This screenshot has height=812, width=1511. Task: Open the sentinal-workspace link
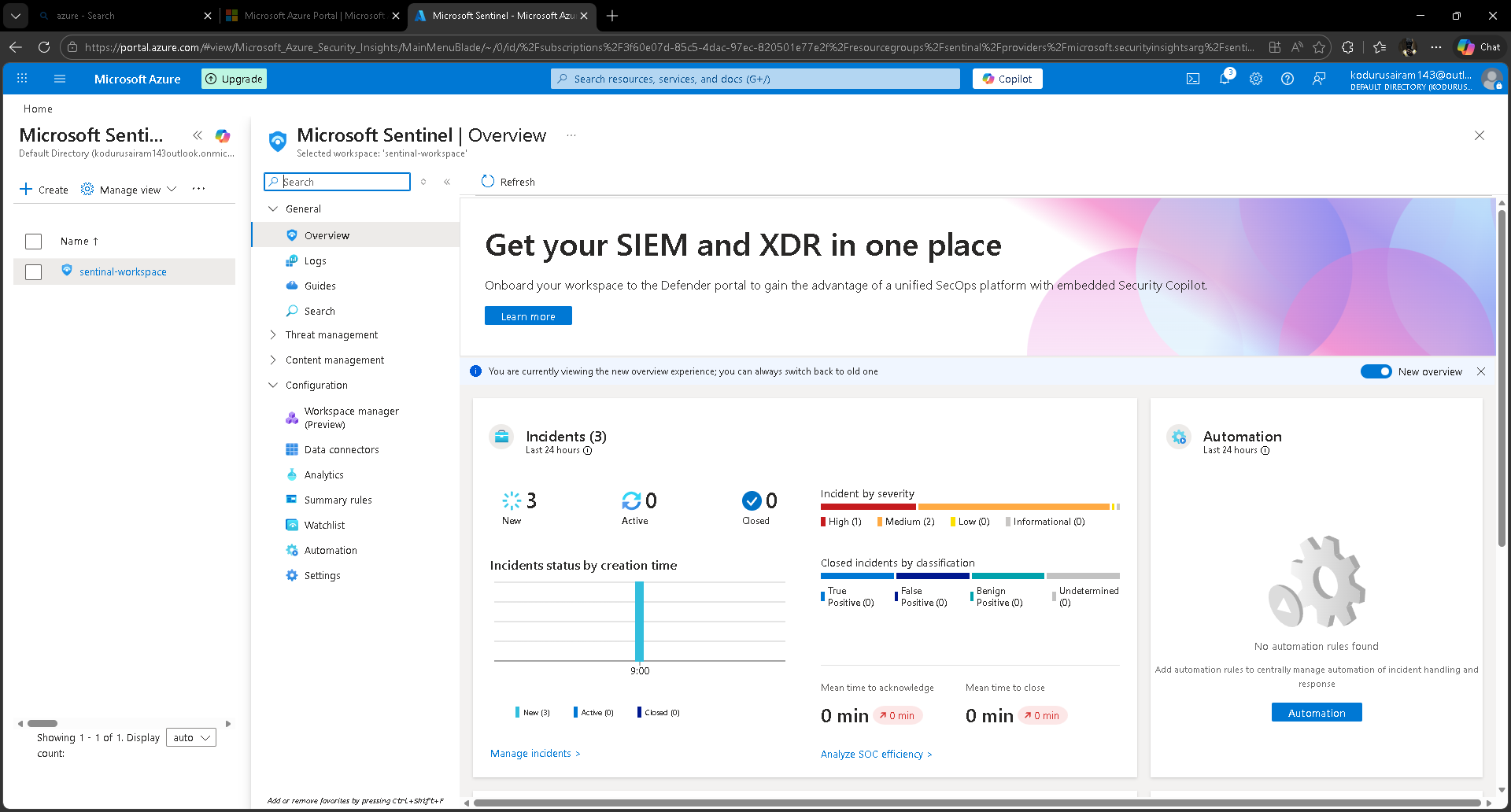pos(123,272)
